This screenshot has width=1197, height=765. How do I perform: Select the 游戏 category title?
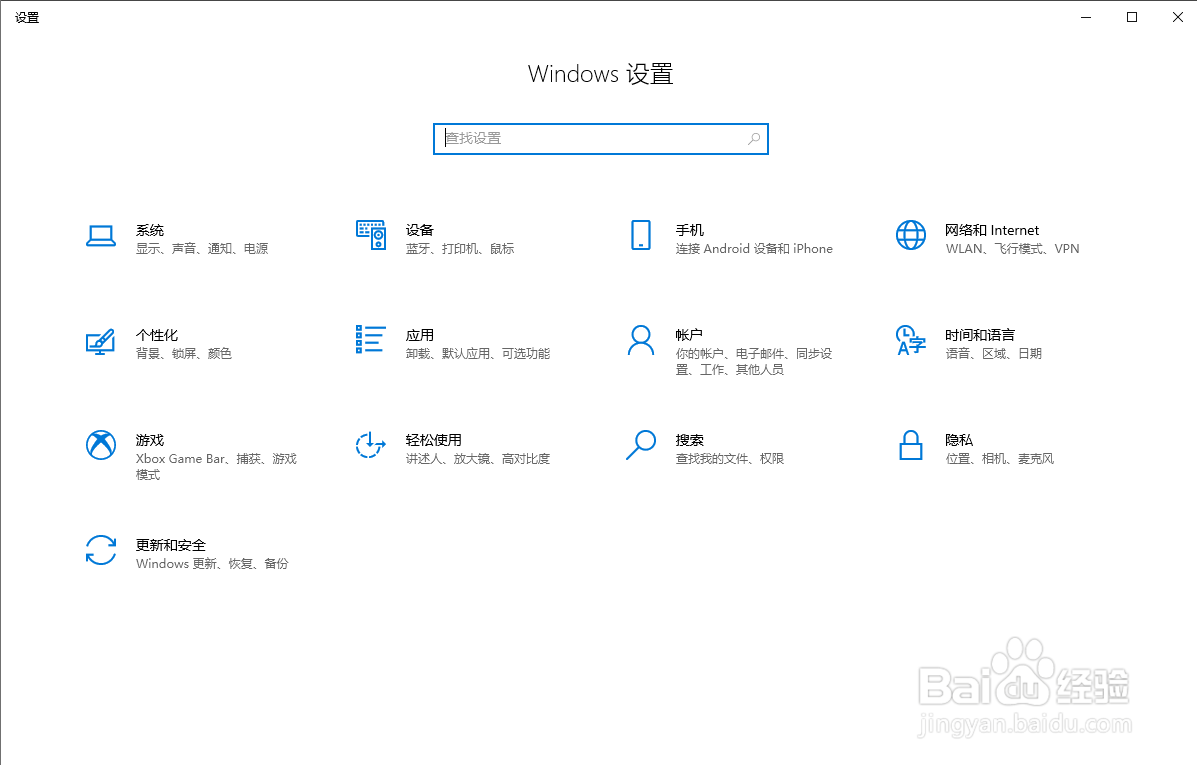150,440
